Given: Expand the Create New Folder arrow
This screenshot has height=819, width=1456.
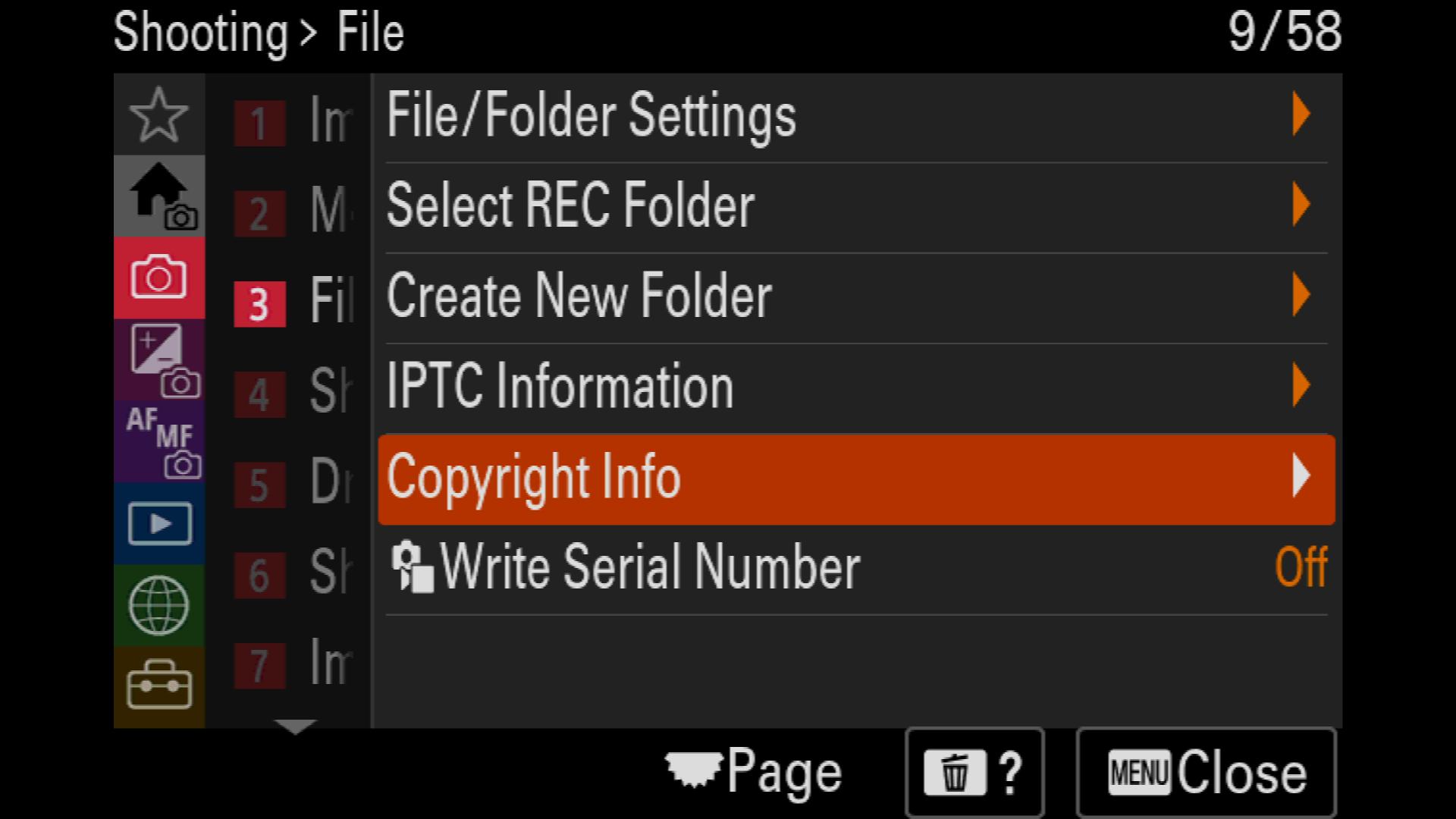Looking at the screenshot, I should tap(1301, 295).
